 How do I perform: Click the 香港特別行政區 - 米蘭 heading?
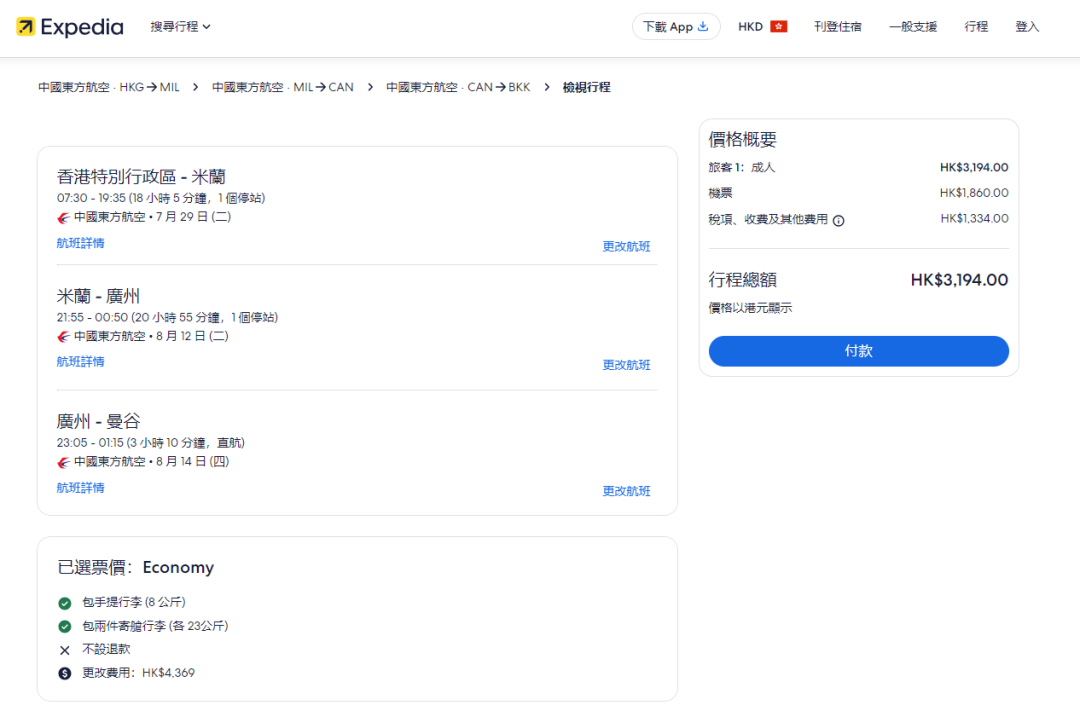(141, 177)
